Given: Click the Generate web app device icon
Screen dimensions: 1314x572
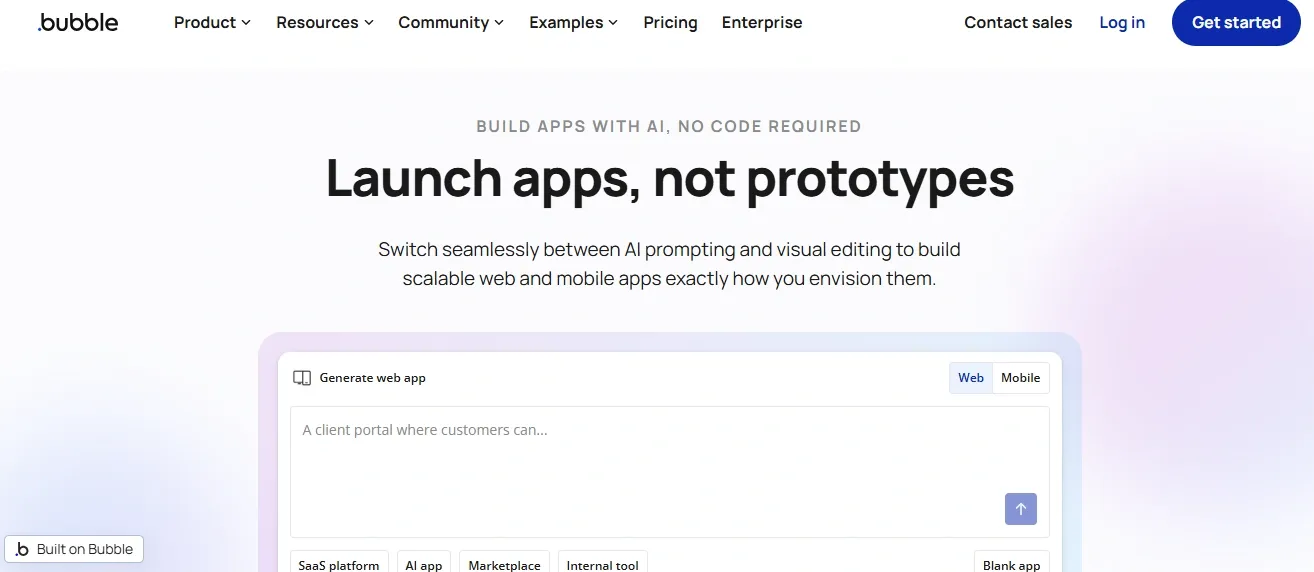Looking at the screenshot, I should tap(302, 378).
